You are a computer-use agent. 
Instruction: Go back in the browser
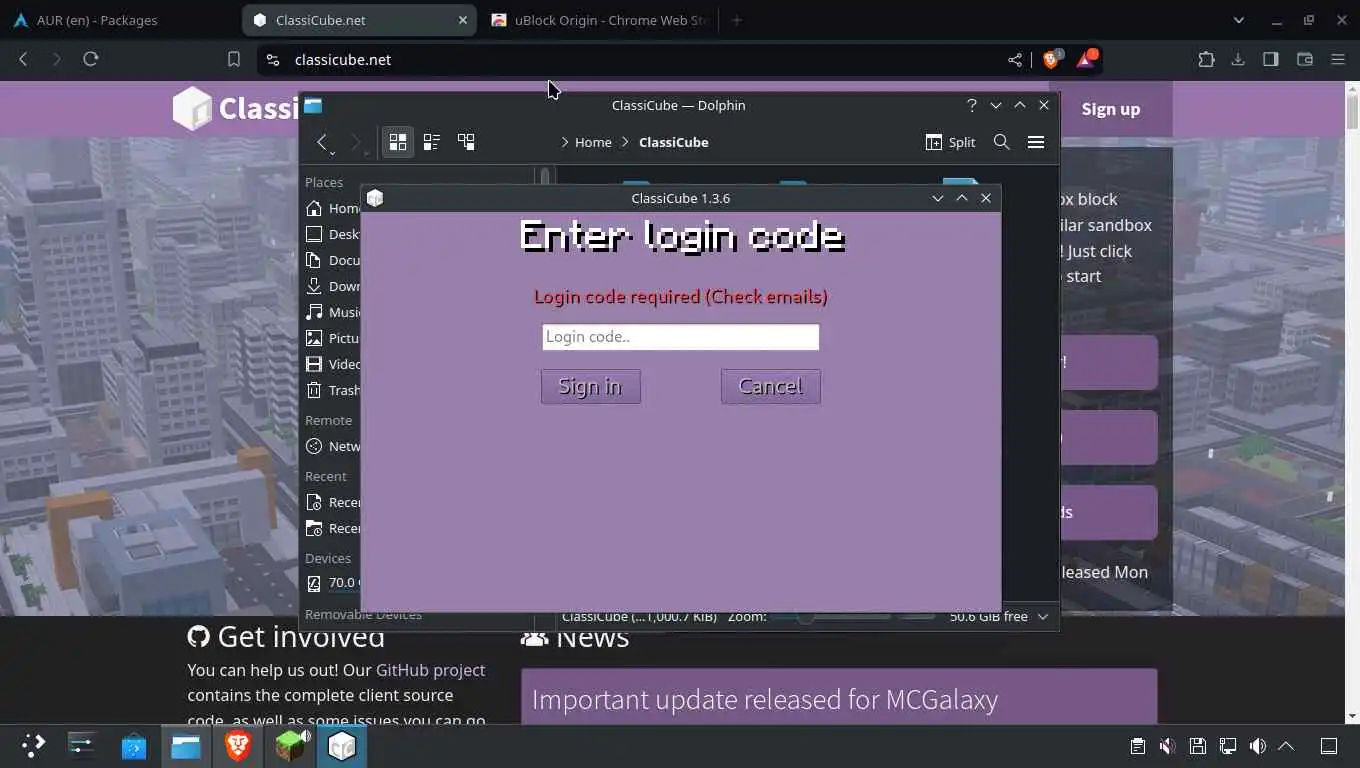23,60
